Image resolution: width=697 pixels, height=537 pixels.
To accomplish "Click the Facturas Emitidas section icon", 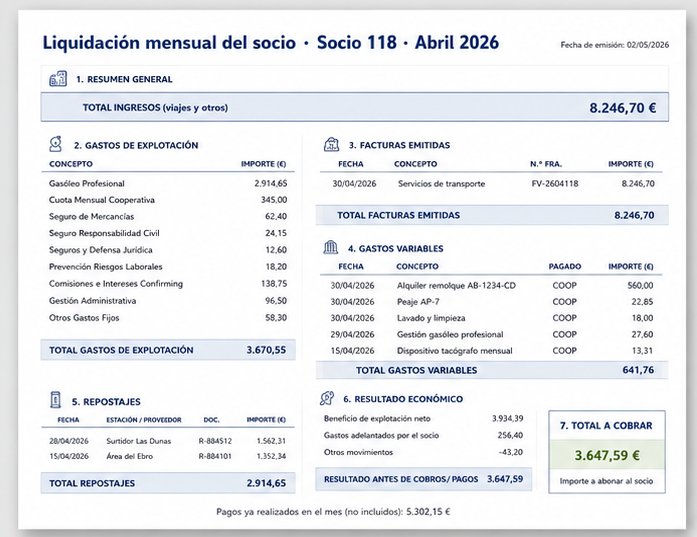I will (x=331, y=144).
